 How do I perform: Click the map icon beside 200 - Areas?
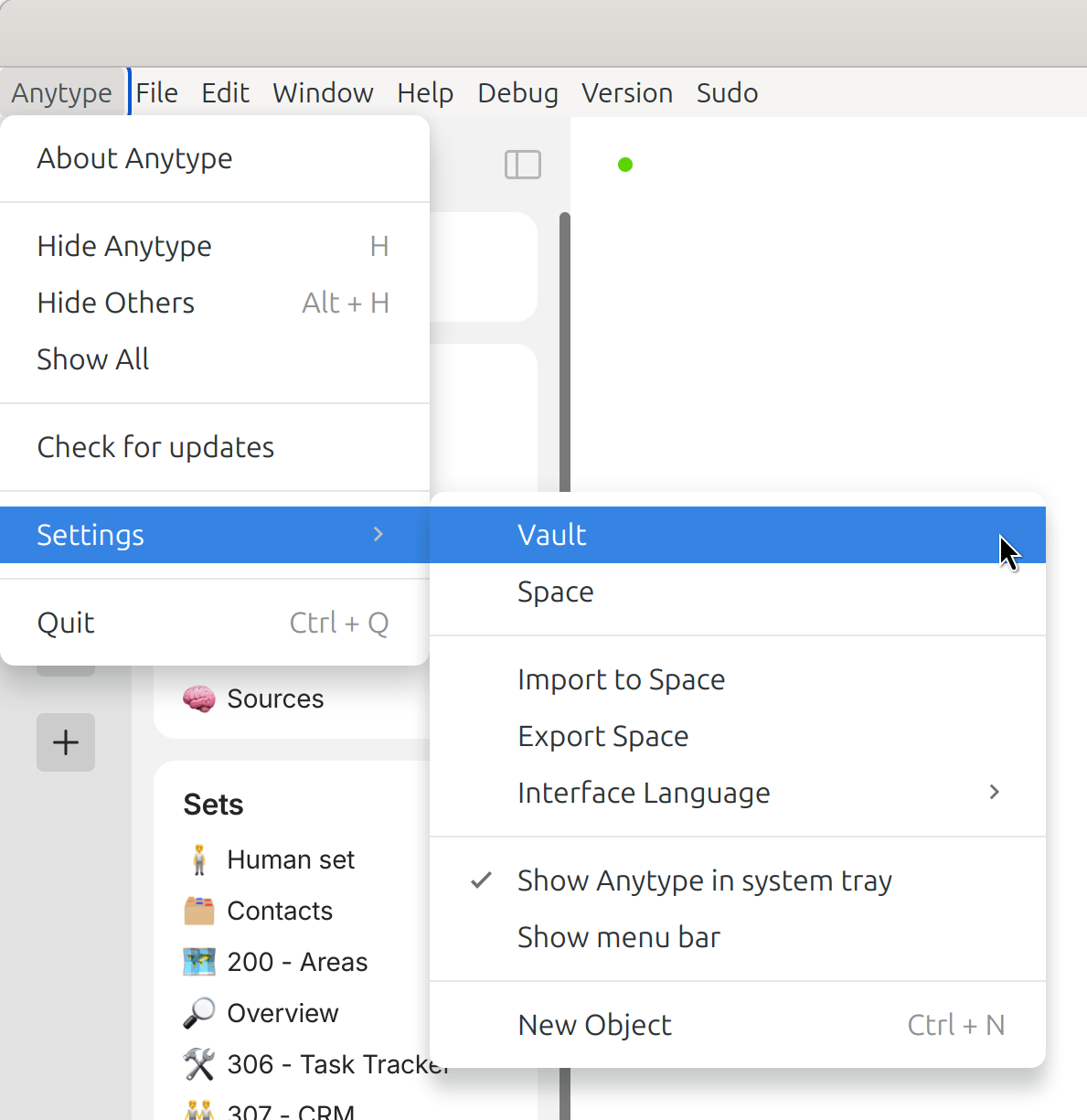199,962
